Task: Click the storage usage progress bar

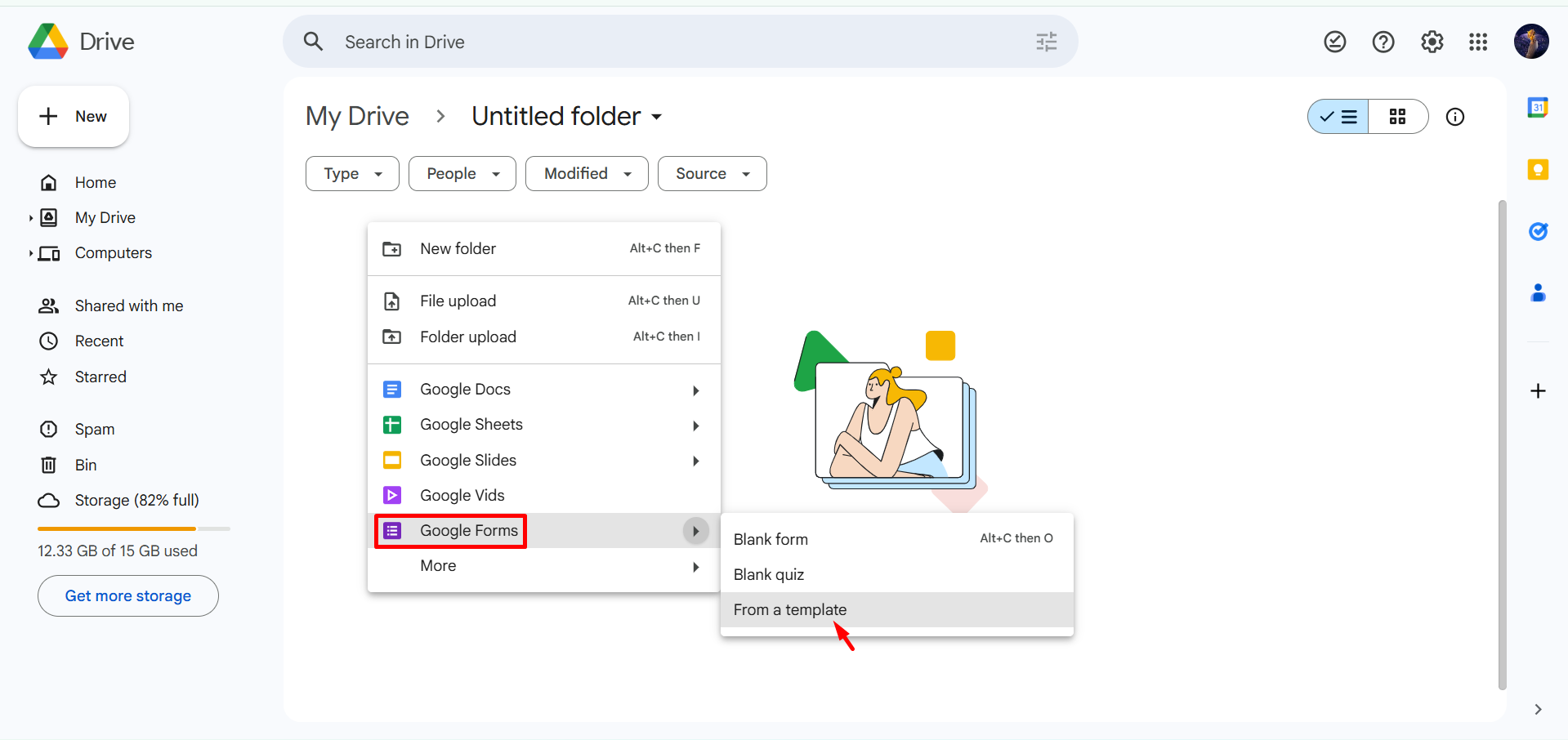Action: [x=134, y=529]
